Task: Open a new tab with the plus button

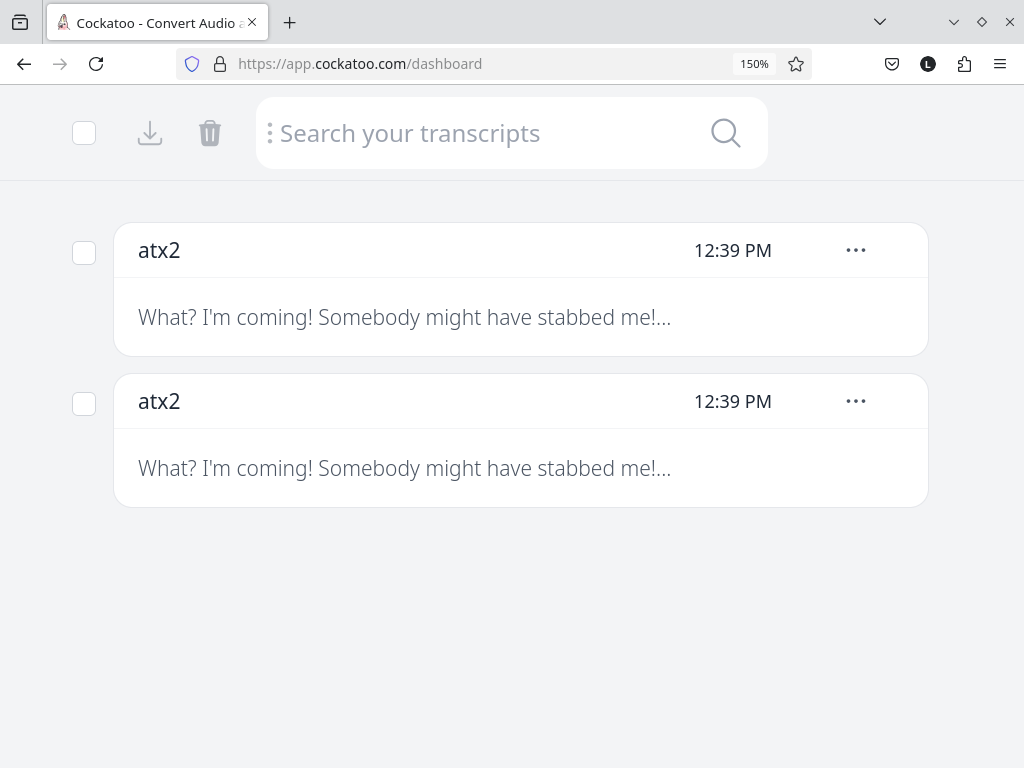Action: (289, 23)
